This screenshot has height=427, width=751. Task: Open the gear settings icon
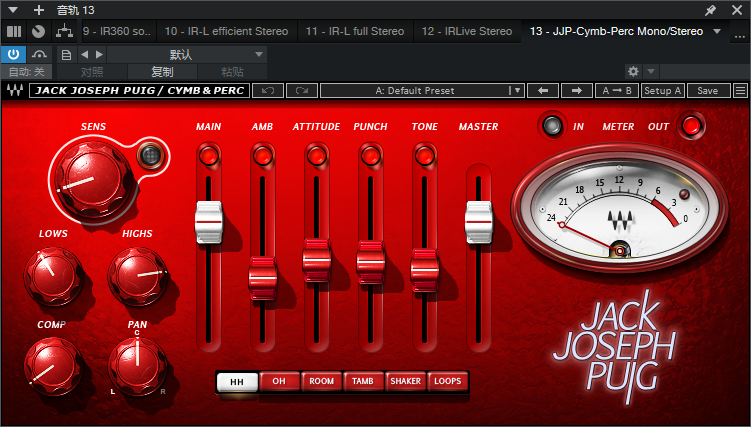click(633, 72)
